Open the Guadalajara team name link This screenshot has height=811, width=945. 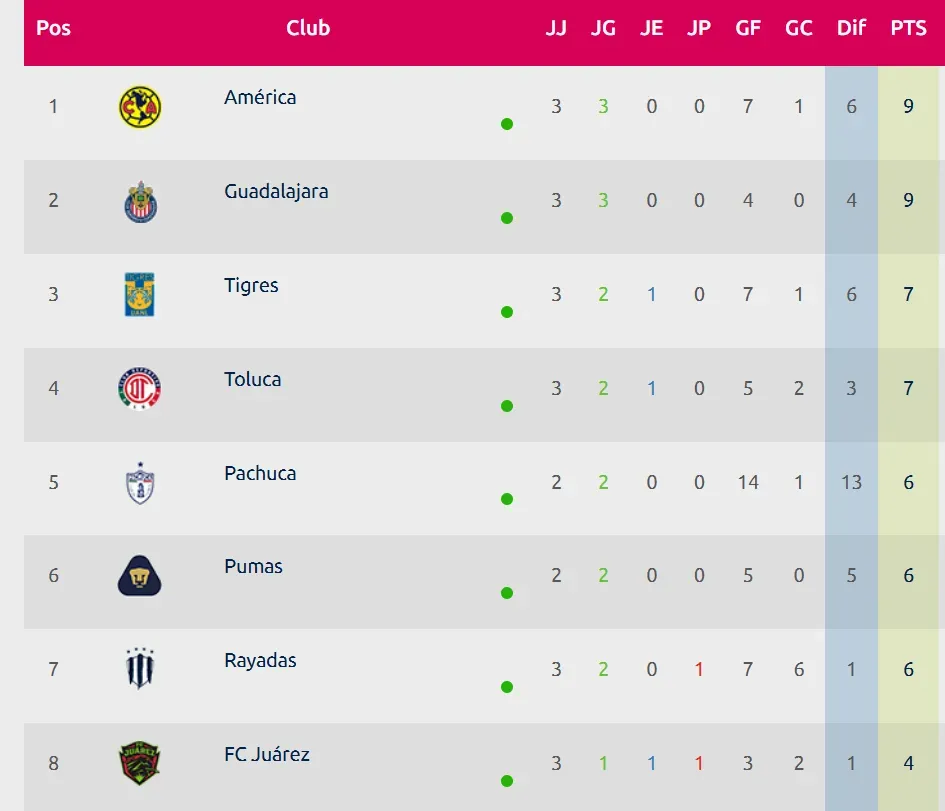(276, 192)
